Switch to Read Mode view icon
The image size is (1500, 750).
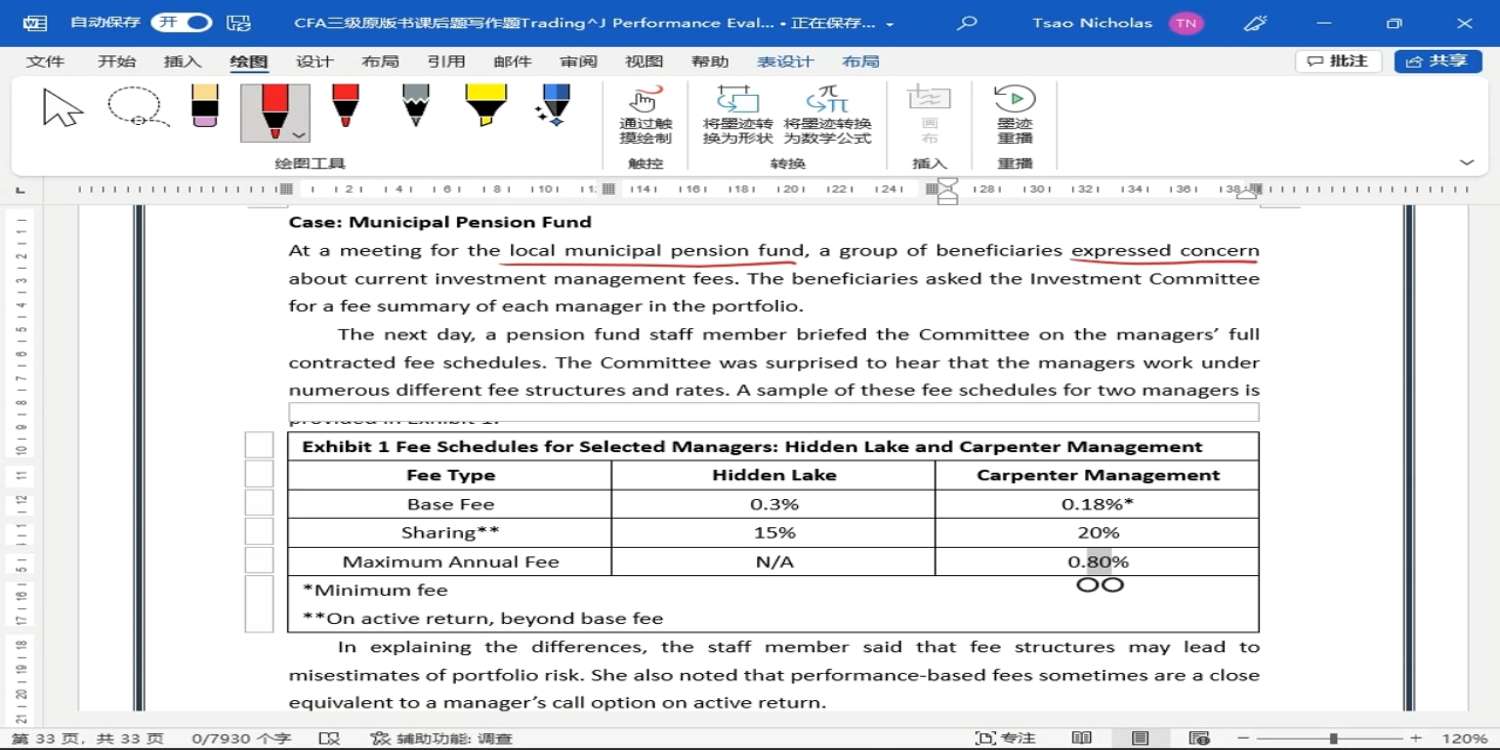1082,738
